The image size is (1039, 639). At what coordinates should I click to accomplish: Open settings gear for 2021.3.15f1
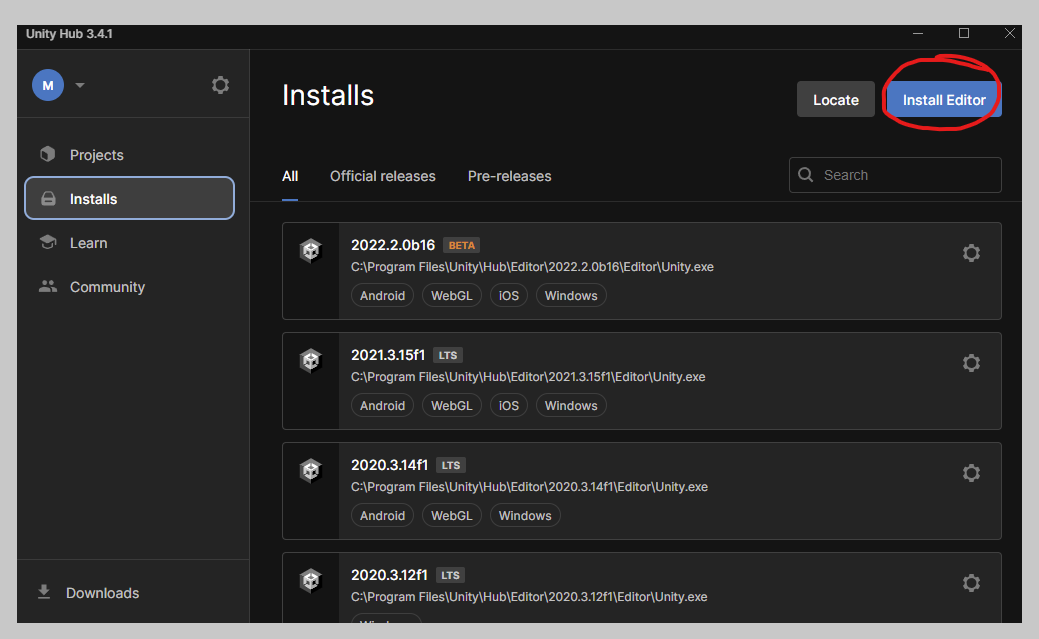971,363
